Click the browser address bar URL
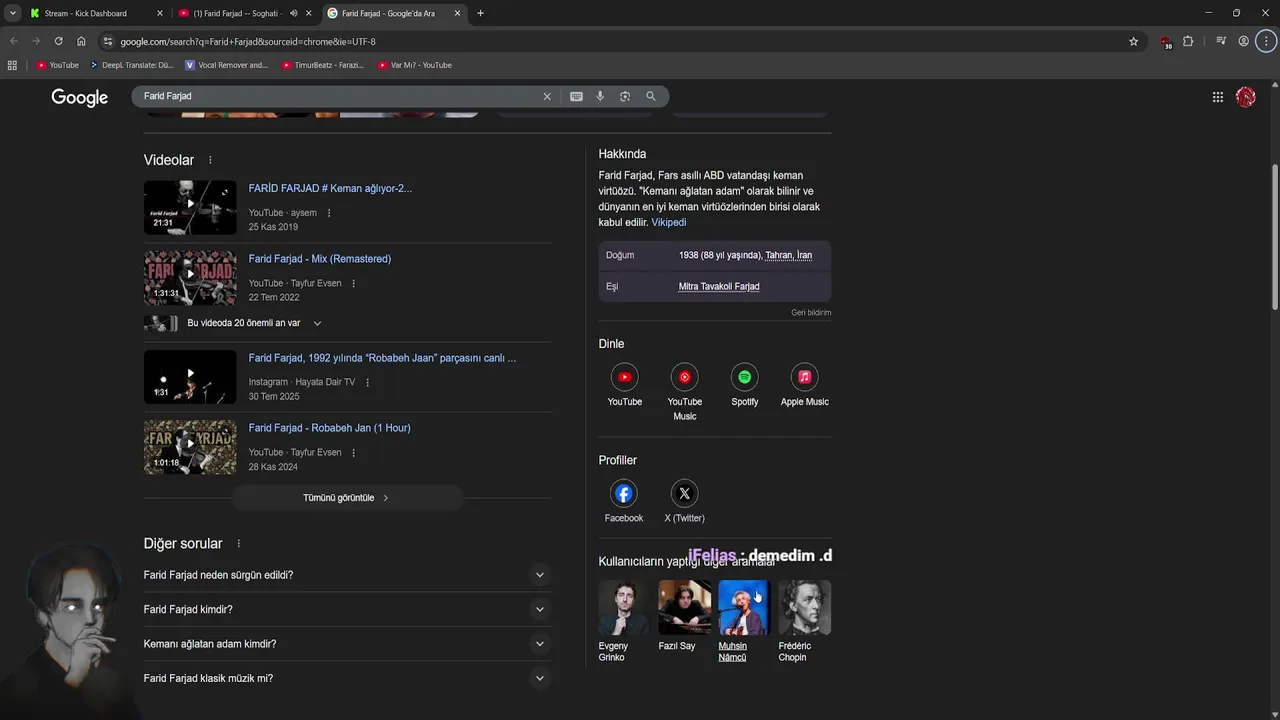 (x=248, y=41)
